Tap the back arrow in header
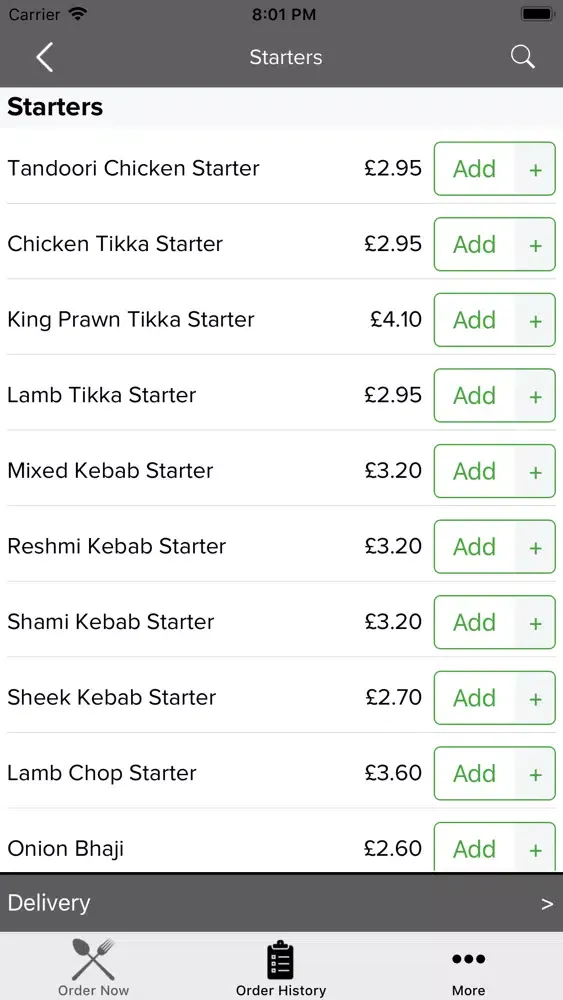563x1000 pixels. (x=44, y=57)
